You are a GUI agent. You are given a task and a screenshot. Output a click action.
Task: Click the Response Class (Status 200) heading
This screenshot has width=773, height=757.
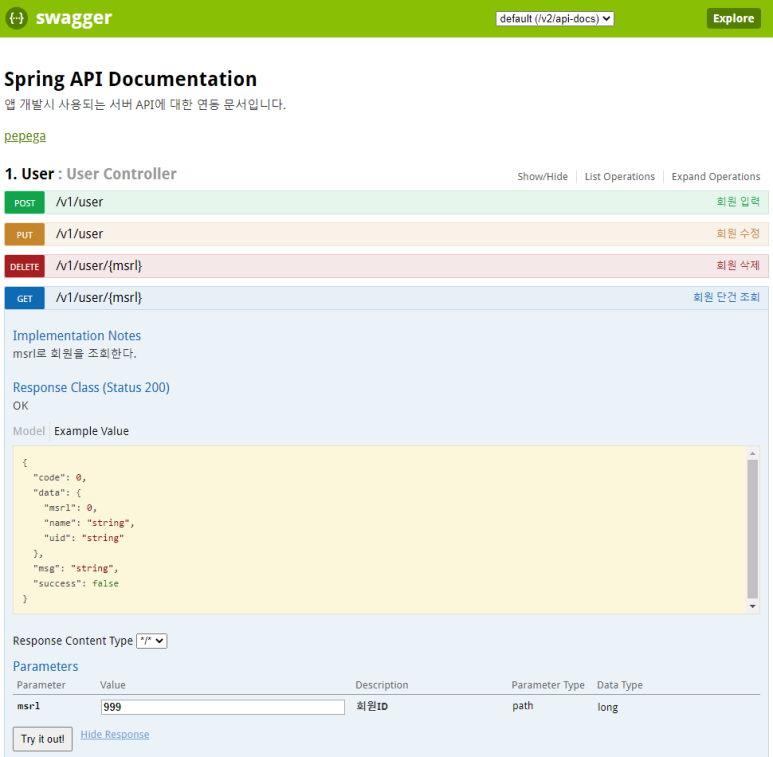[91, 387]
